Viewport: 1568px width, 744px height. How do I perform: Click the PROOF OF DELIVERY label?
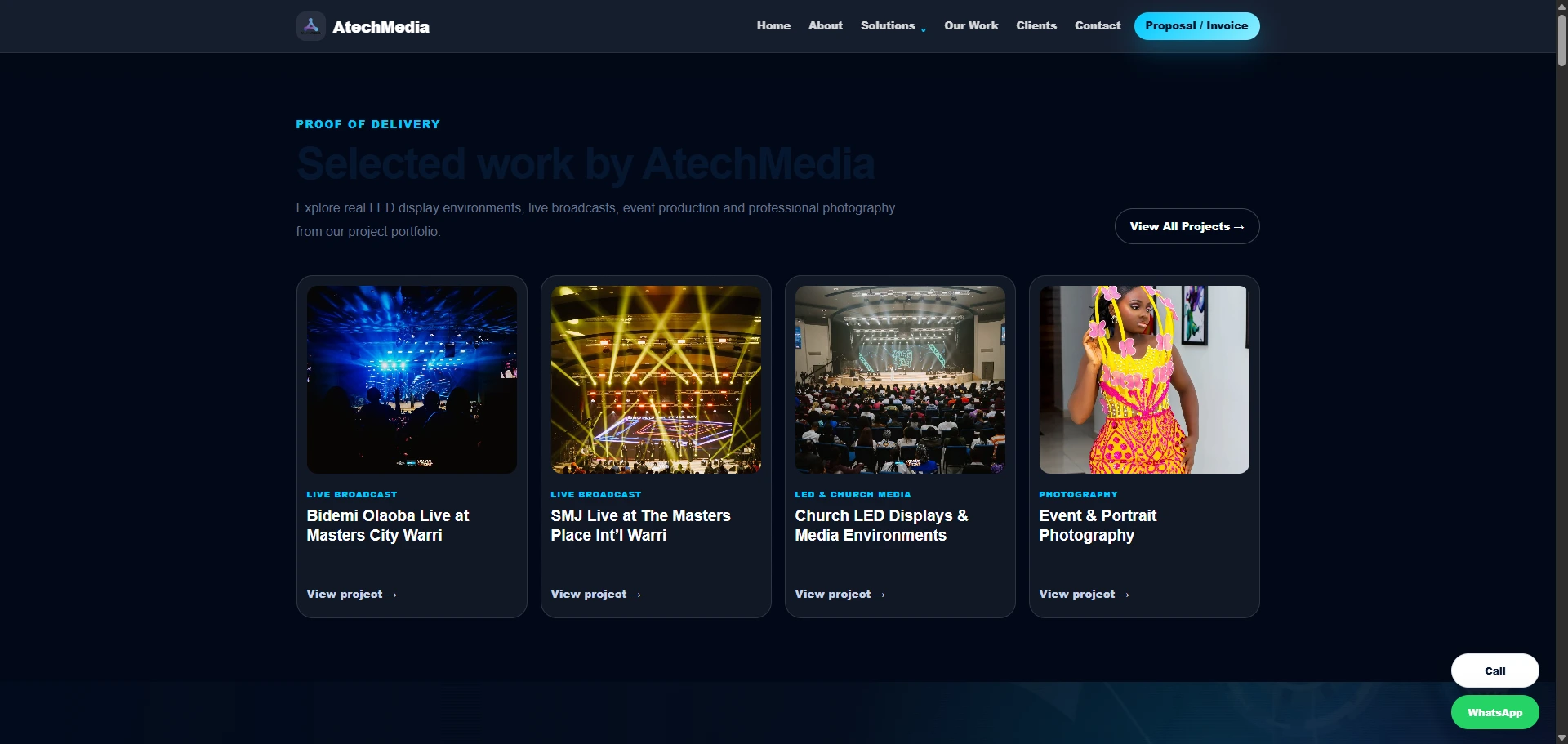[368, 124]
